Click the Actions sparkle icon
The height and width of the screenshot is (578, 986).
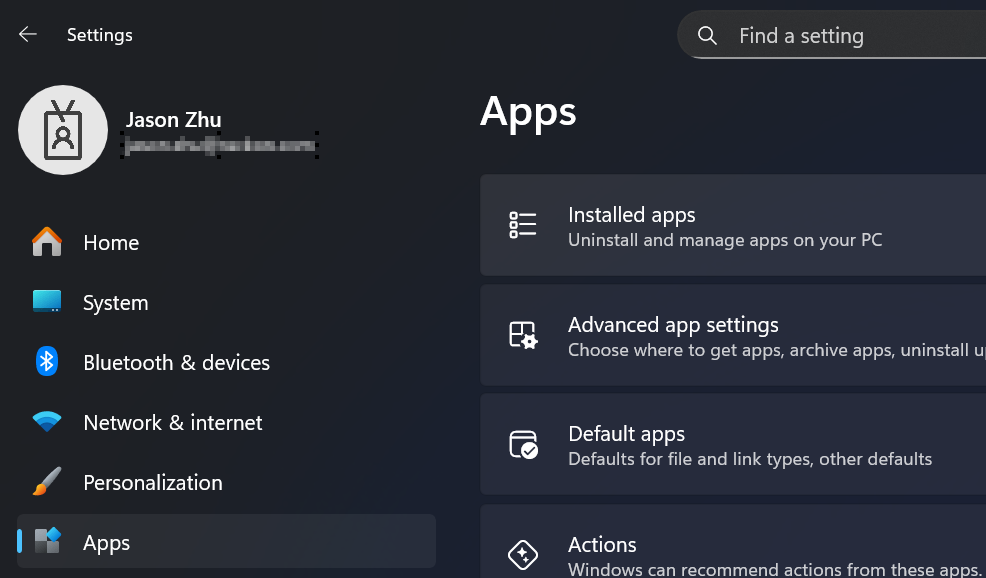pos(523,554)
